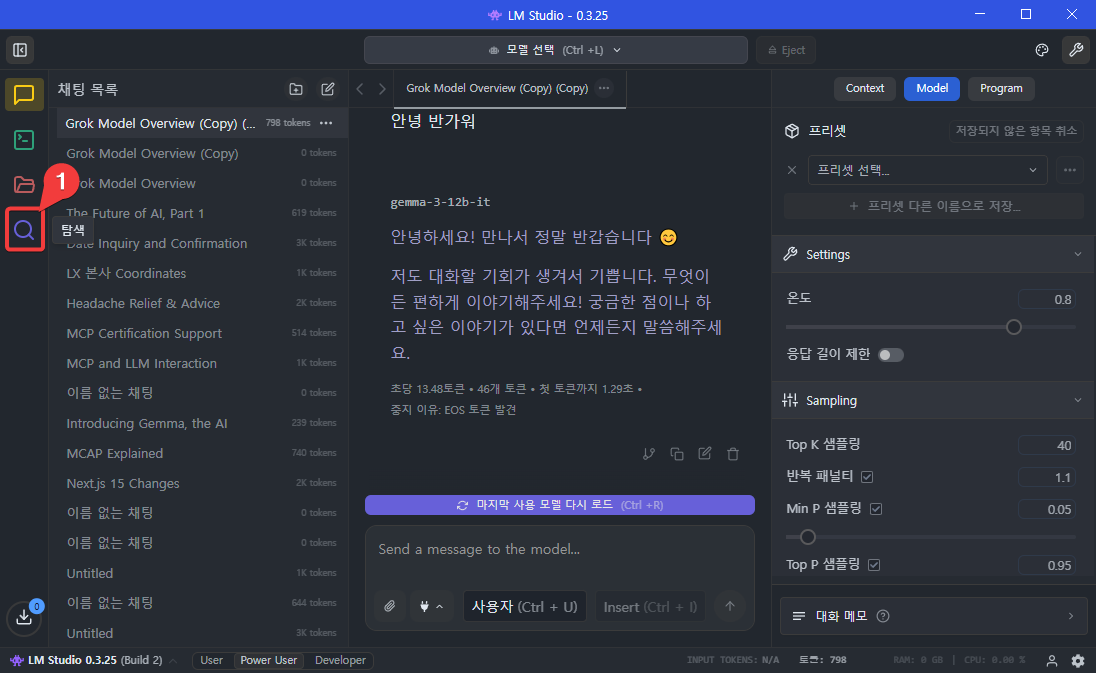Viewport: 1096px width, 673px height.
Task: Collapse the Sampling section
Action: (x=1077, y=400)
